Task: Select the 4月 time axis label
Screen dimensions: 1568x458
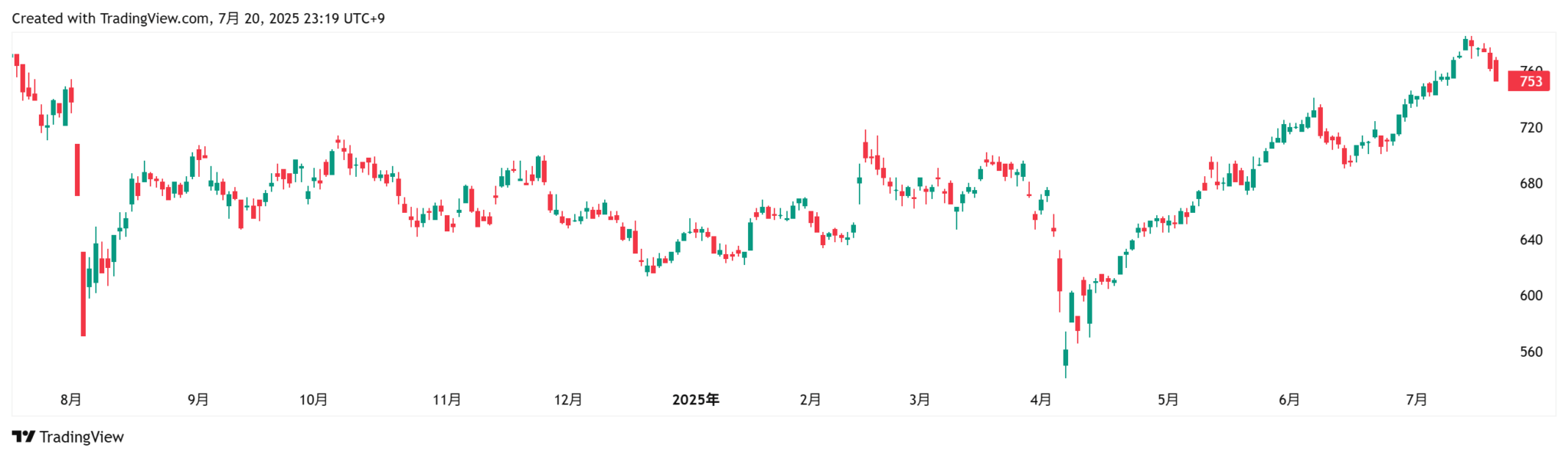Action: coord(1040,400)
